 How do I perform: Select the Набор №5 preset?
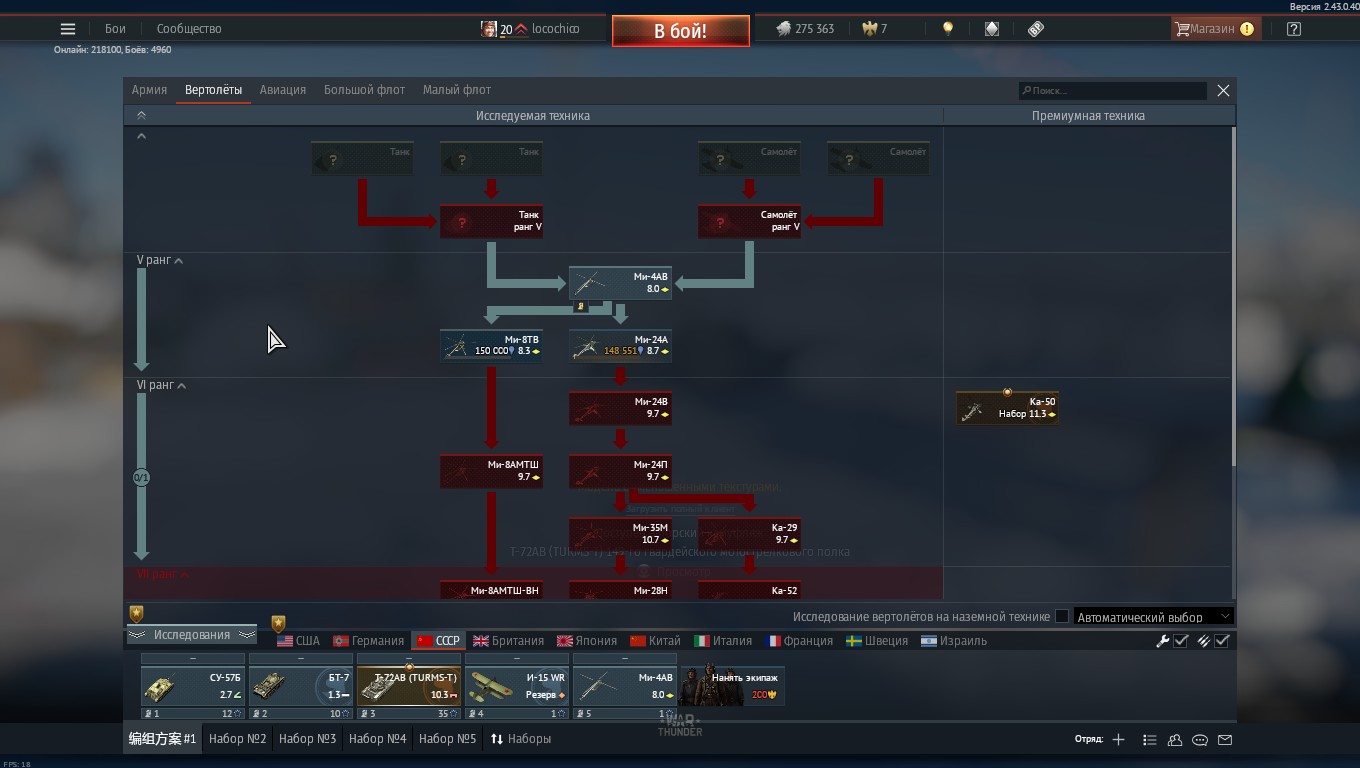pos(447,739)
